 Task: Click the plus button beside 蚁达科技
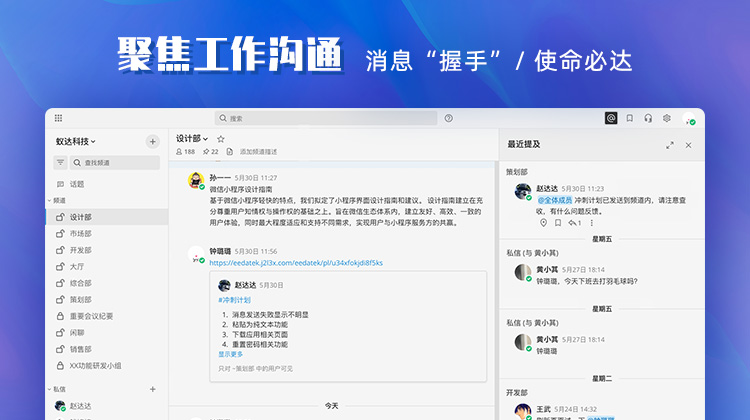click(152, 142)
